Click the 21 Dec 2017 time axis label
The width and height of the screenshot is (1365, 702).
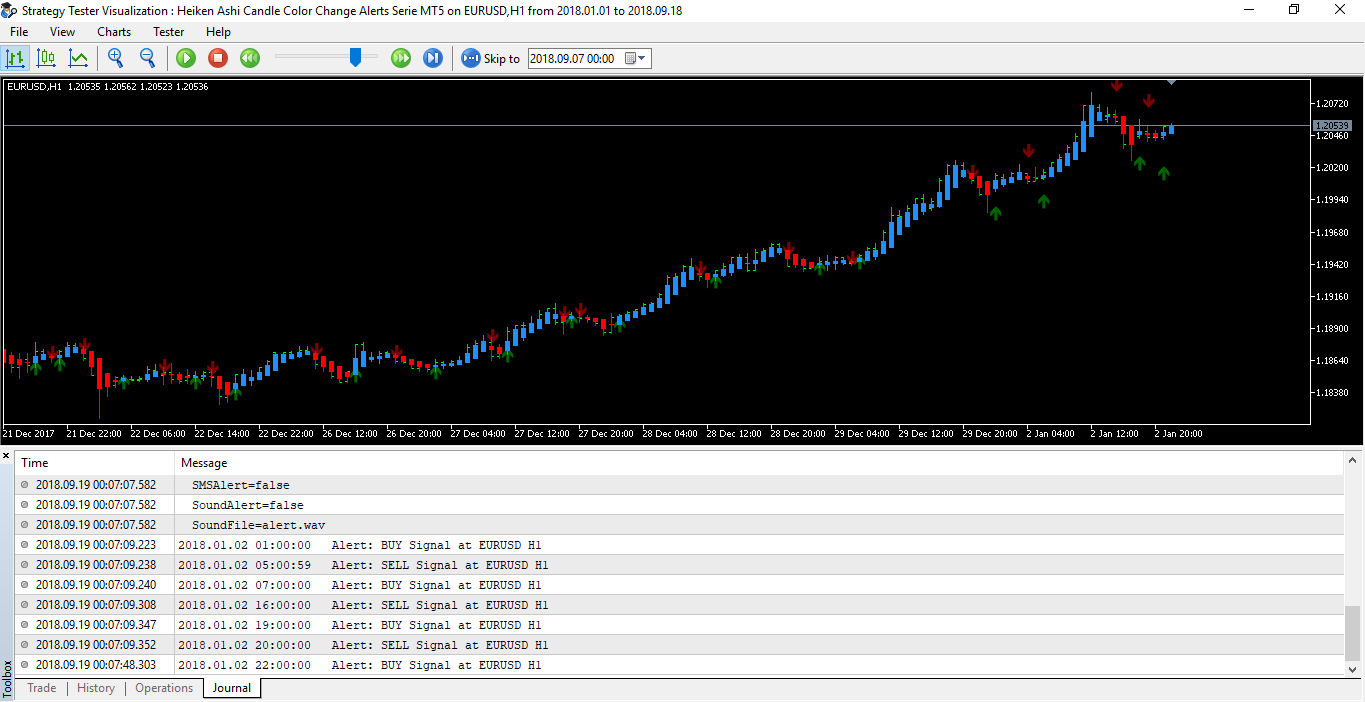tap(29, 434)
